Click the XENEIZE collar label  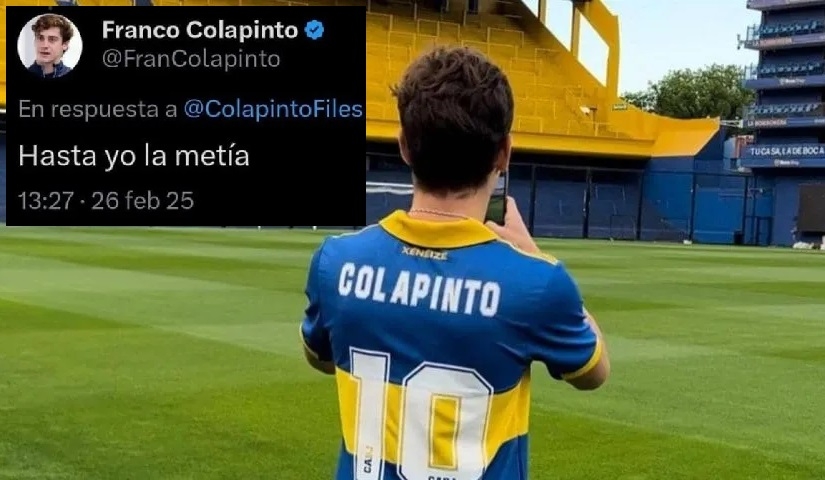(x=425, y=253)
